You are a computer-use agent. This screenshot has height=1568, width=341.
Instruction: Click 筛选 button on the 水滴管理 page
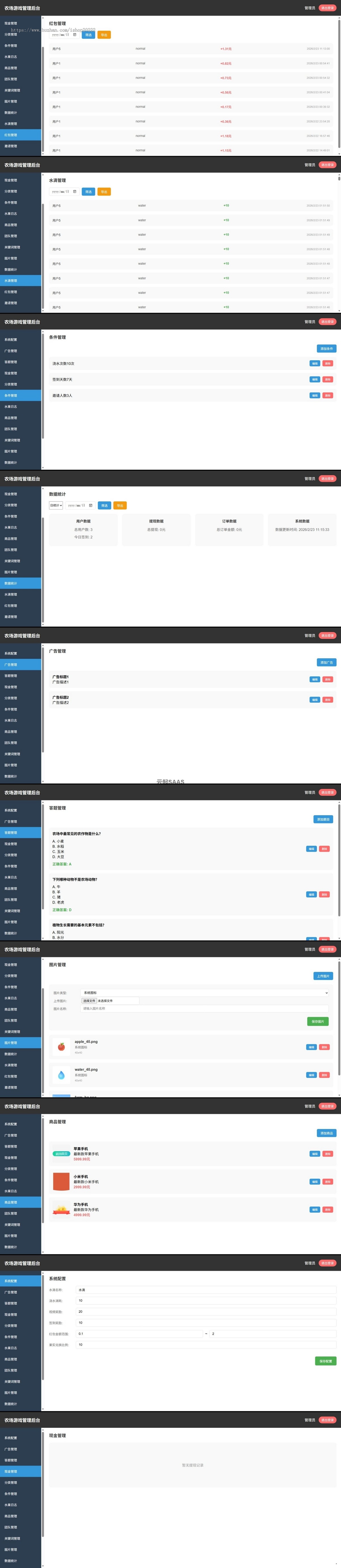[x=88, y=192]
